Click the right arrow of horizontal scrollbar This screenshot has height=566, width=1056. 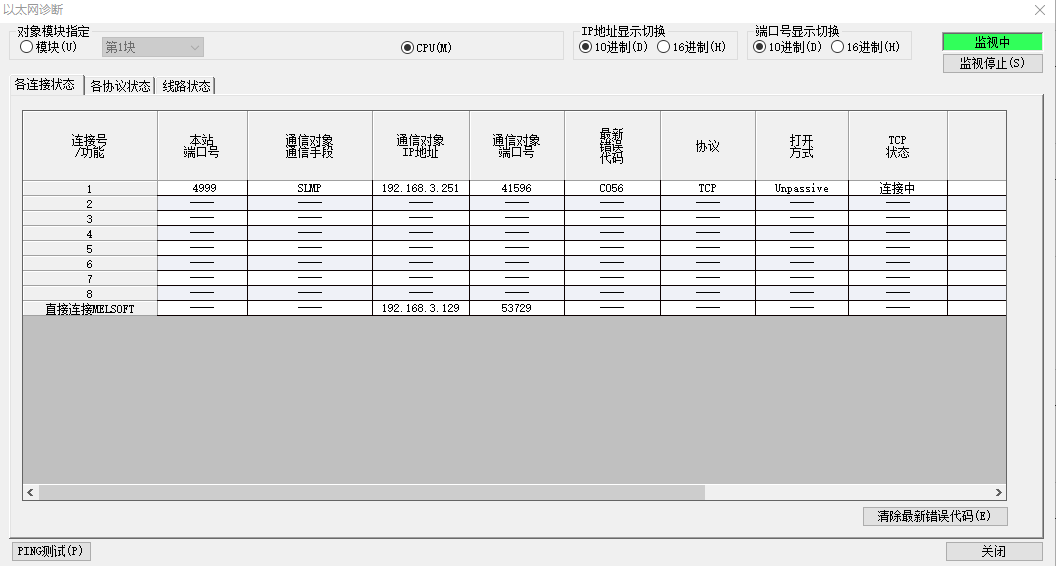click(x=998, y=493)
